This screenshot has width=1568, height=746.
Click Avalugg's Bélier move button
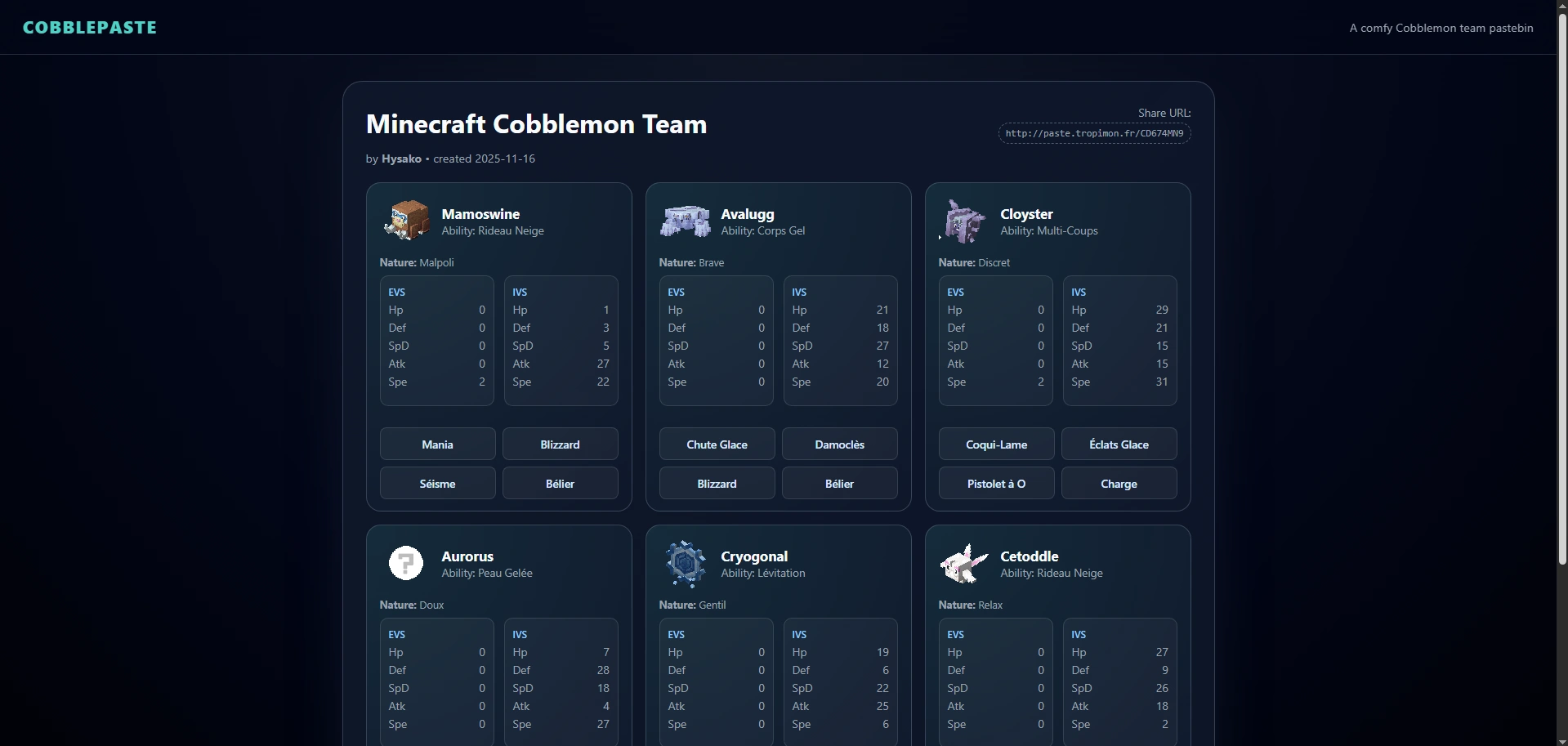click(x=839, y=484)
